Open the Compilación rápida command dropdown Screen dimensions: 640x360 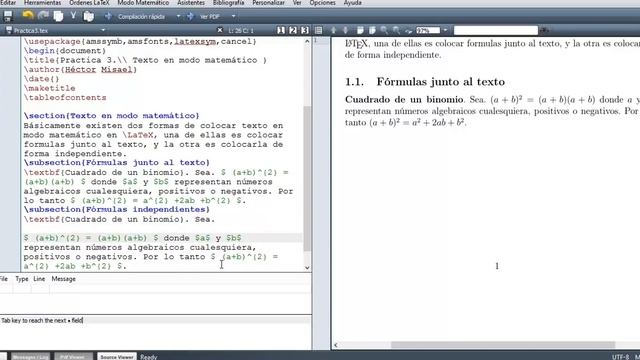178,16
